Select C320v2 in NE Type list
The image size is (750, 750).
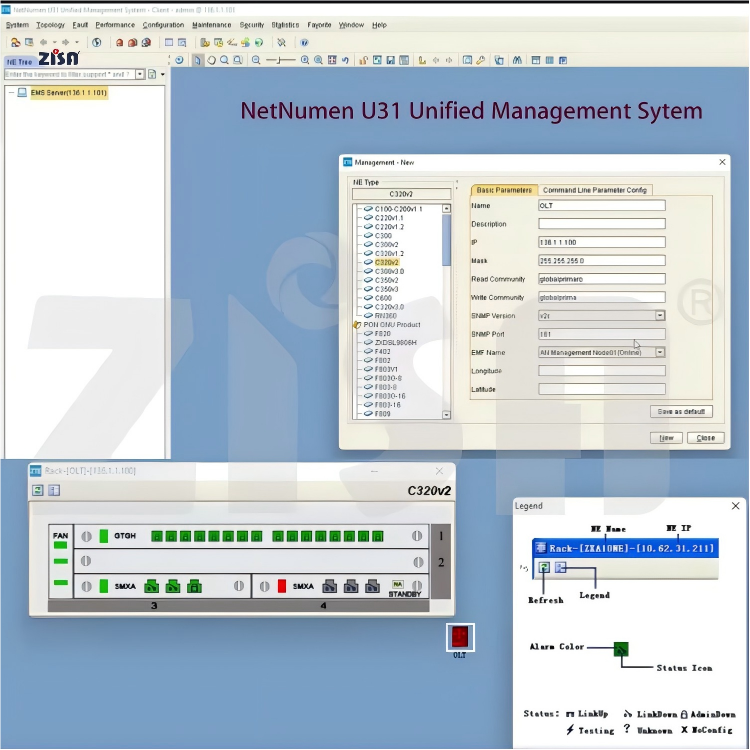[386, 262]
